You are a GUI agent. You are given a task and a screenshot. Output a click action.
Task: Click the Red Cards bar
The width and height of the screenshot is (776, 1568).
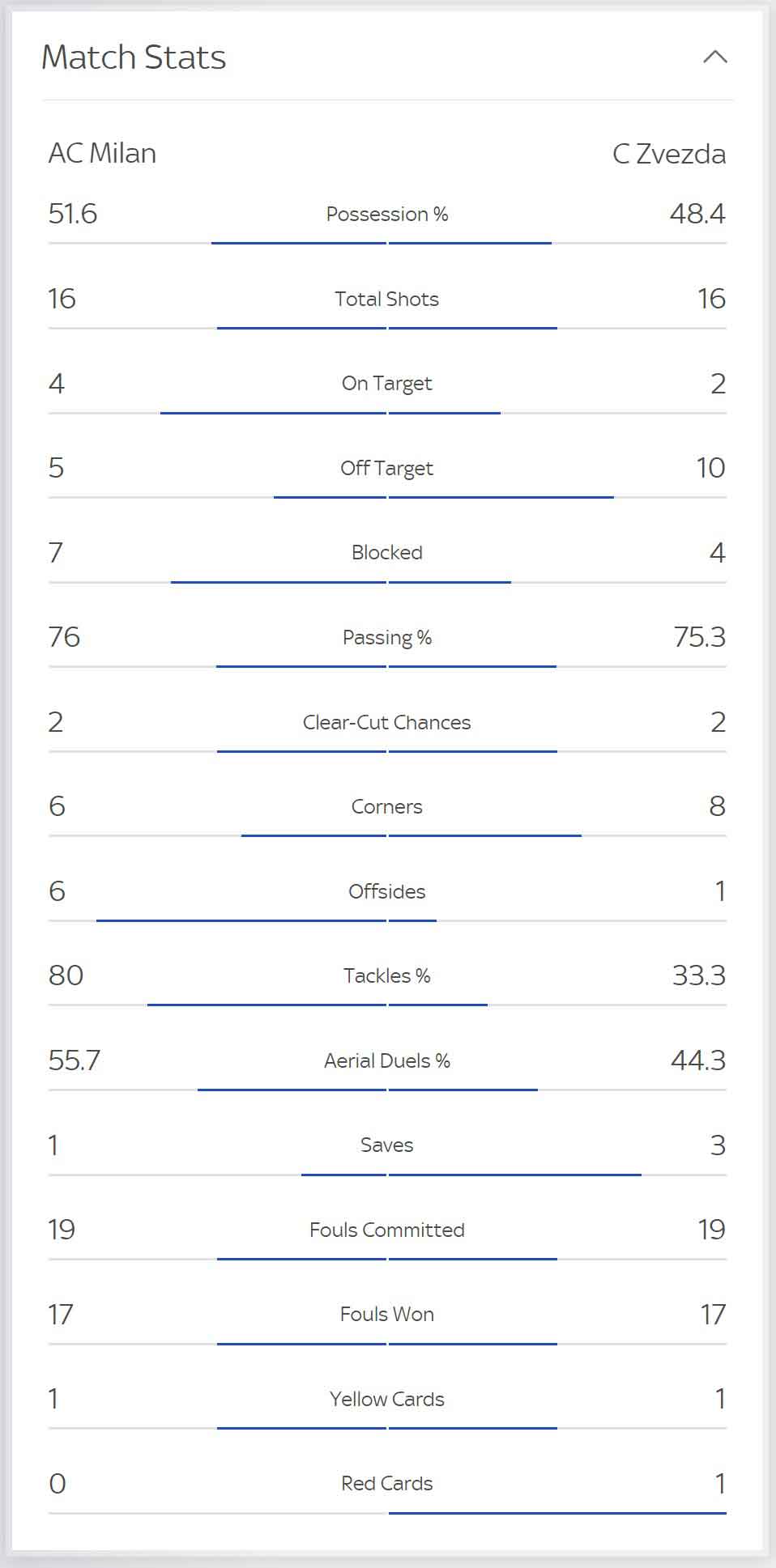pos(387,1513)
